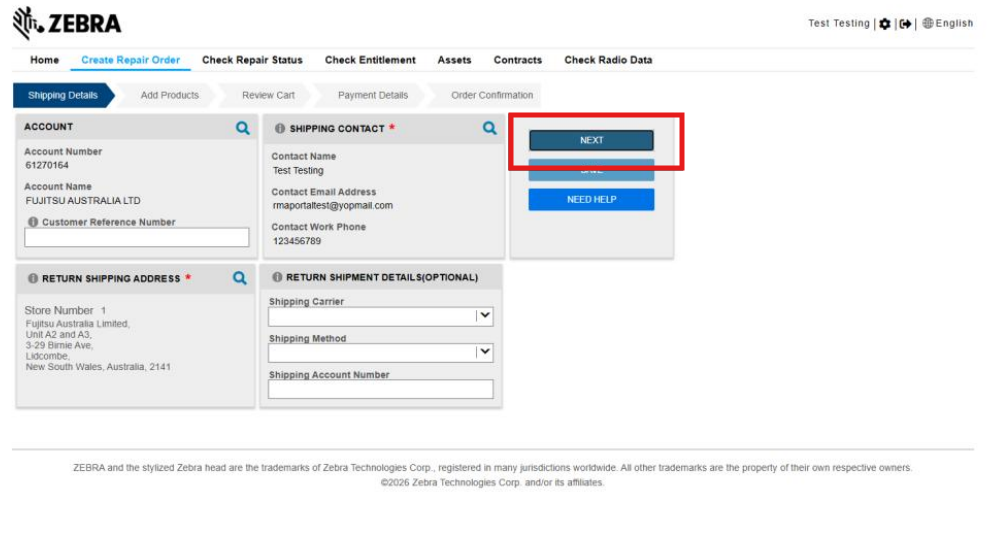
Task: Go to the Home tab
Action: coord(45,60)
